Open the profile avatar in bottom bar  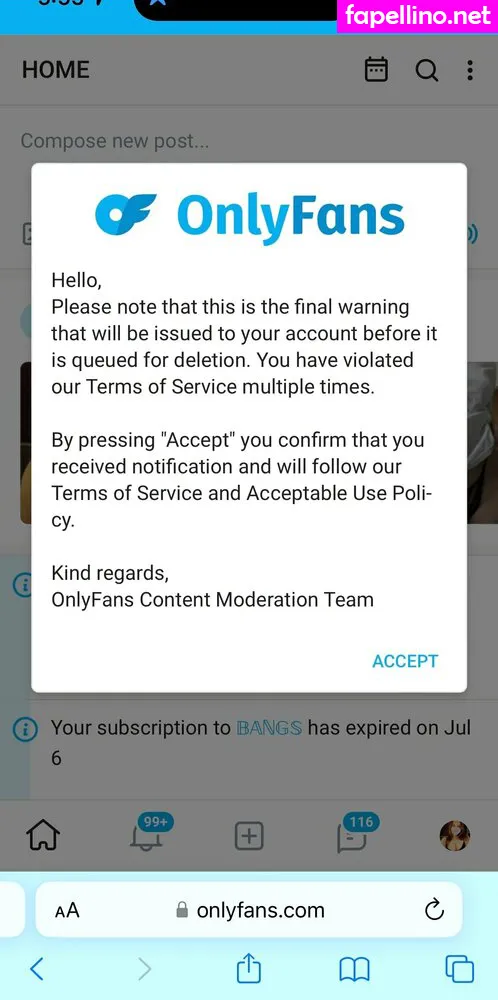(455, 835)
